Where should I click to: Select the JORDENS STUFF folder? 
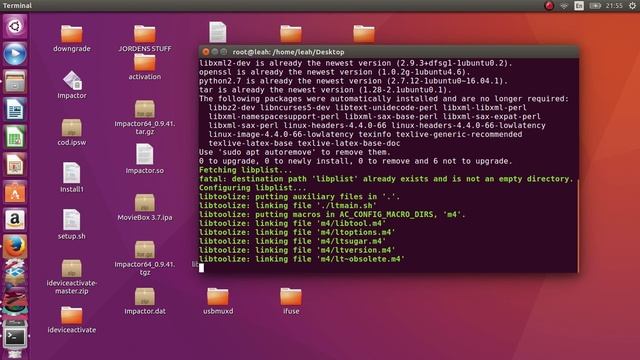144,38
